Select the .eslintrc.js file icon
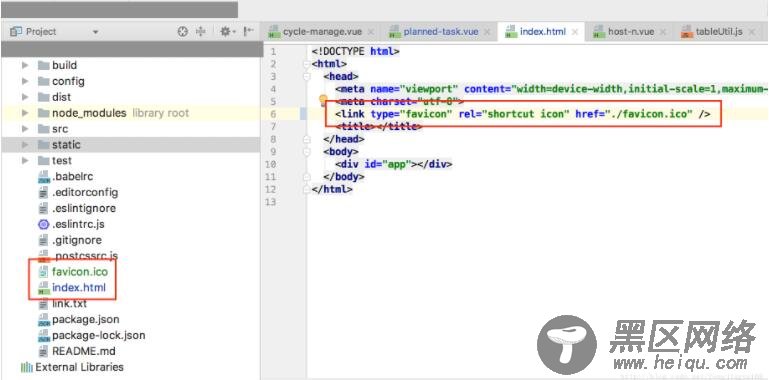Screen dimensions: 769x380 click(44, 225)
